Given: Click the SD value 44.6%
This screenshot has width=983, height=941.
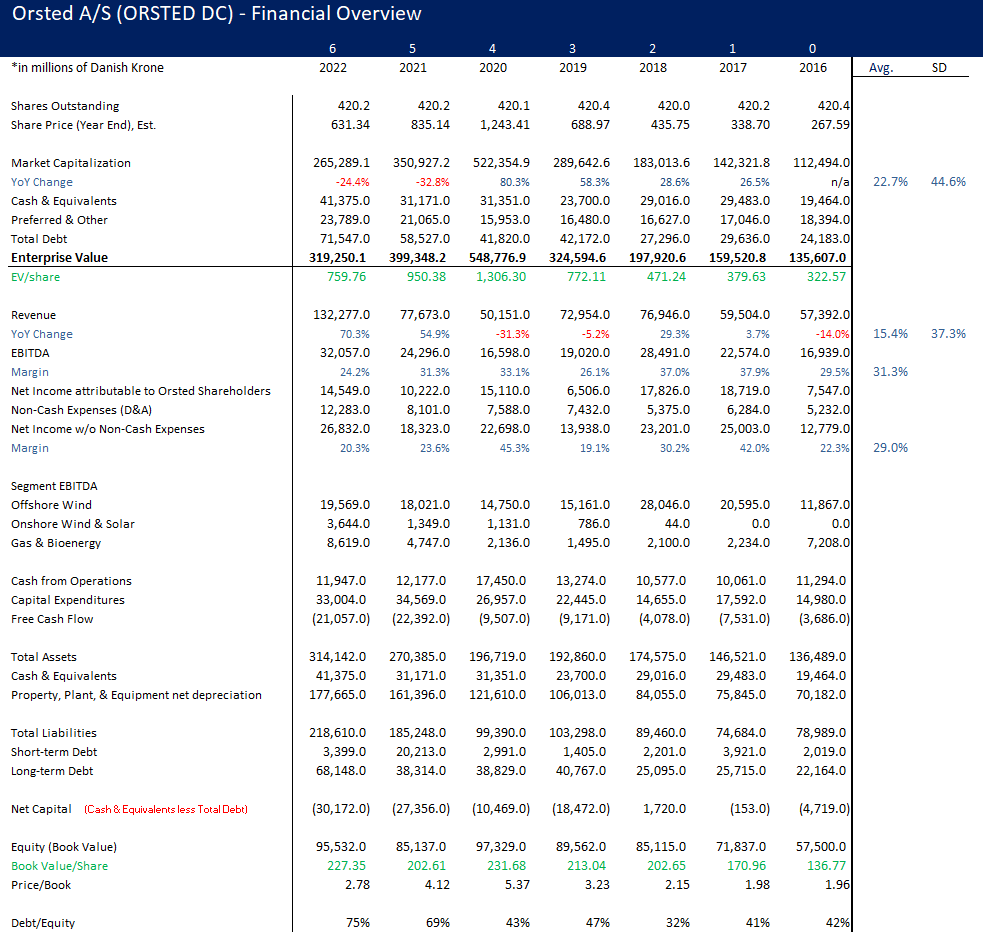Looking at the screenshot, I should [x=948, y=182].
